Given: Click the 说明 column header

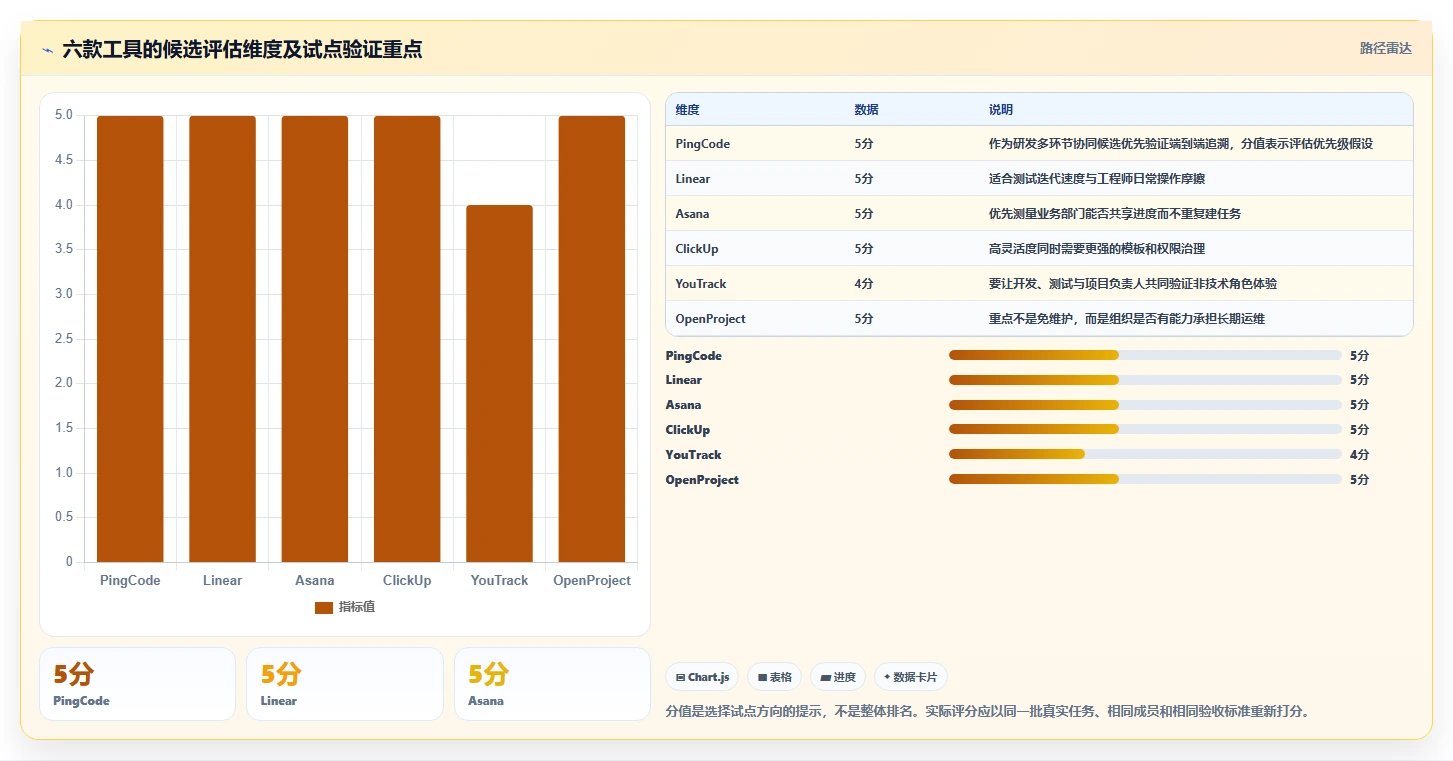Looking at the screenshot, I should coord(1001,109).
